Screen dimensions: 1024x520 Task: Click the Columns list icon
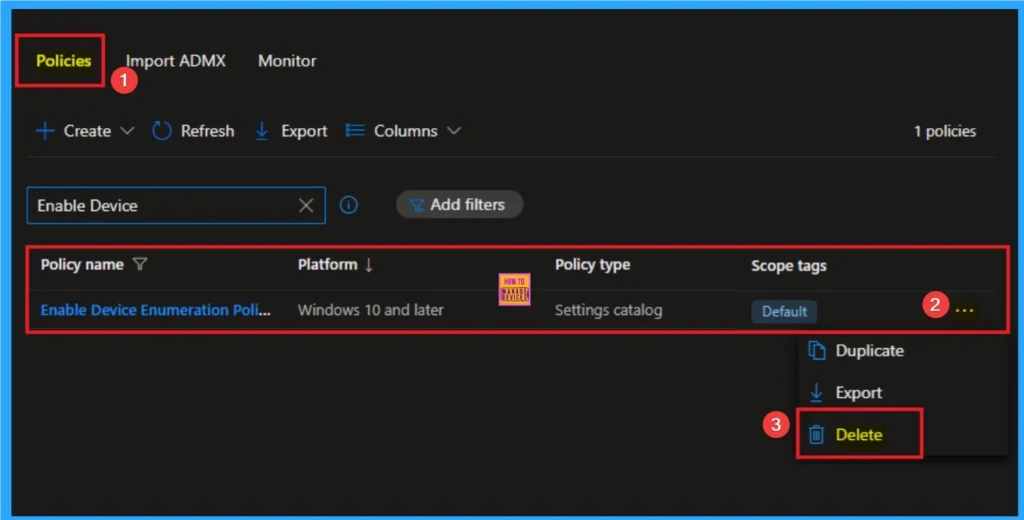tap(354, 131)
